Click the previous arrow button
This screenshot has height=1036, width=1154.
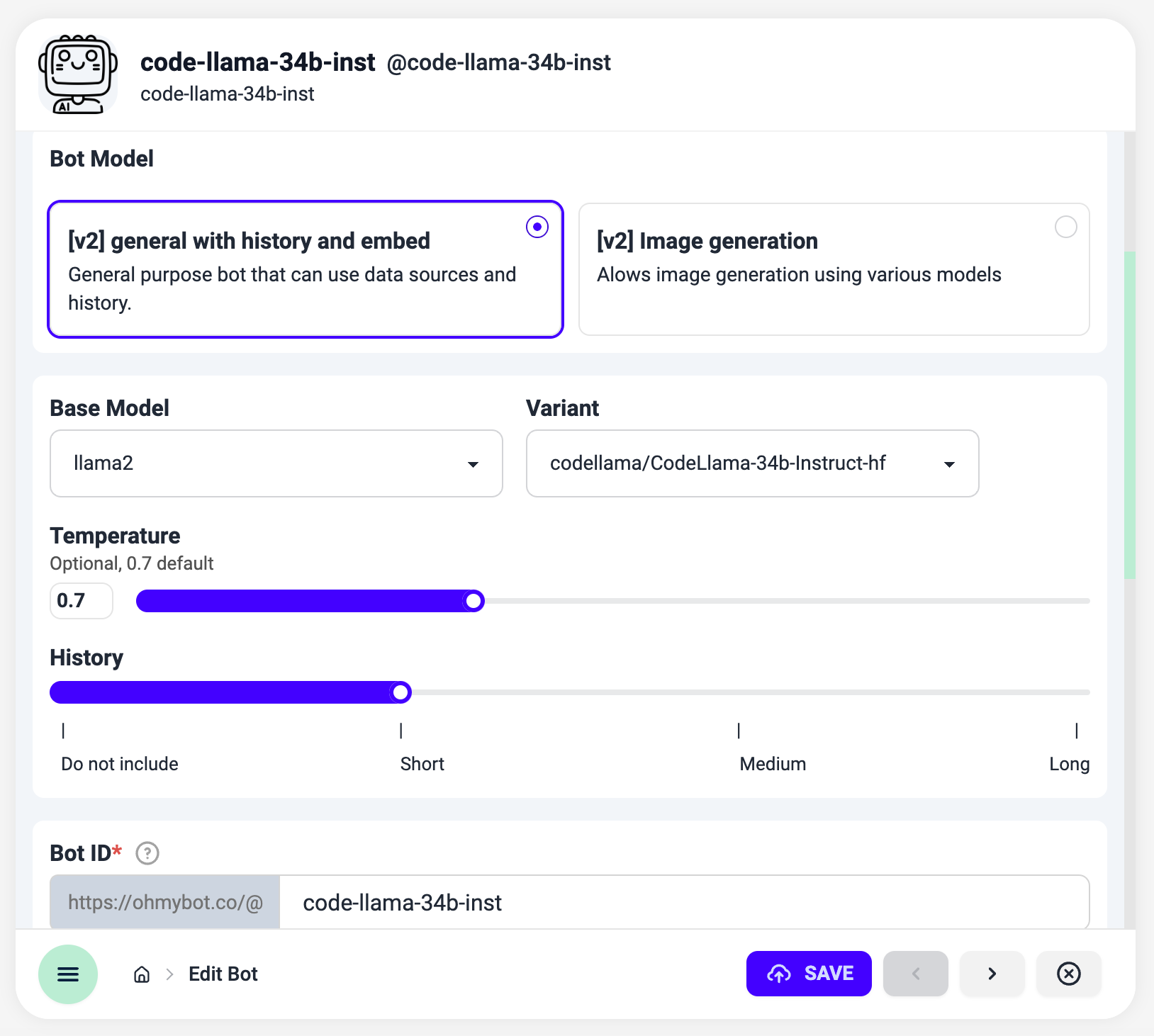pos(915,974)
